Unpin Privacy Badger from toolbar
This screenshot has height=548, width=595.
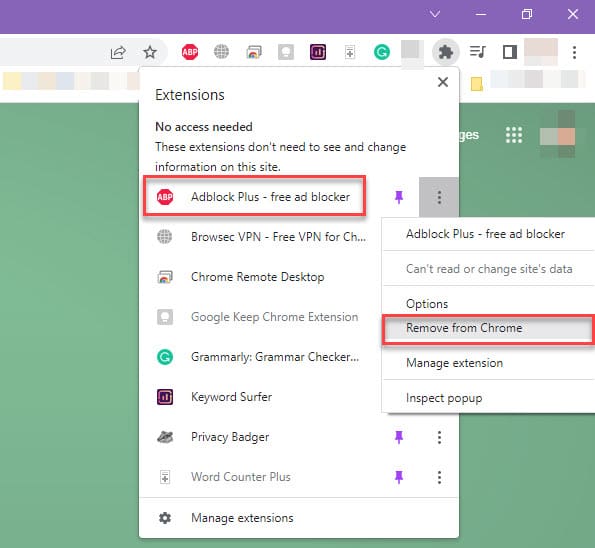point(399,437)
